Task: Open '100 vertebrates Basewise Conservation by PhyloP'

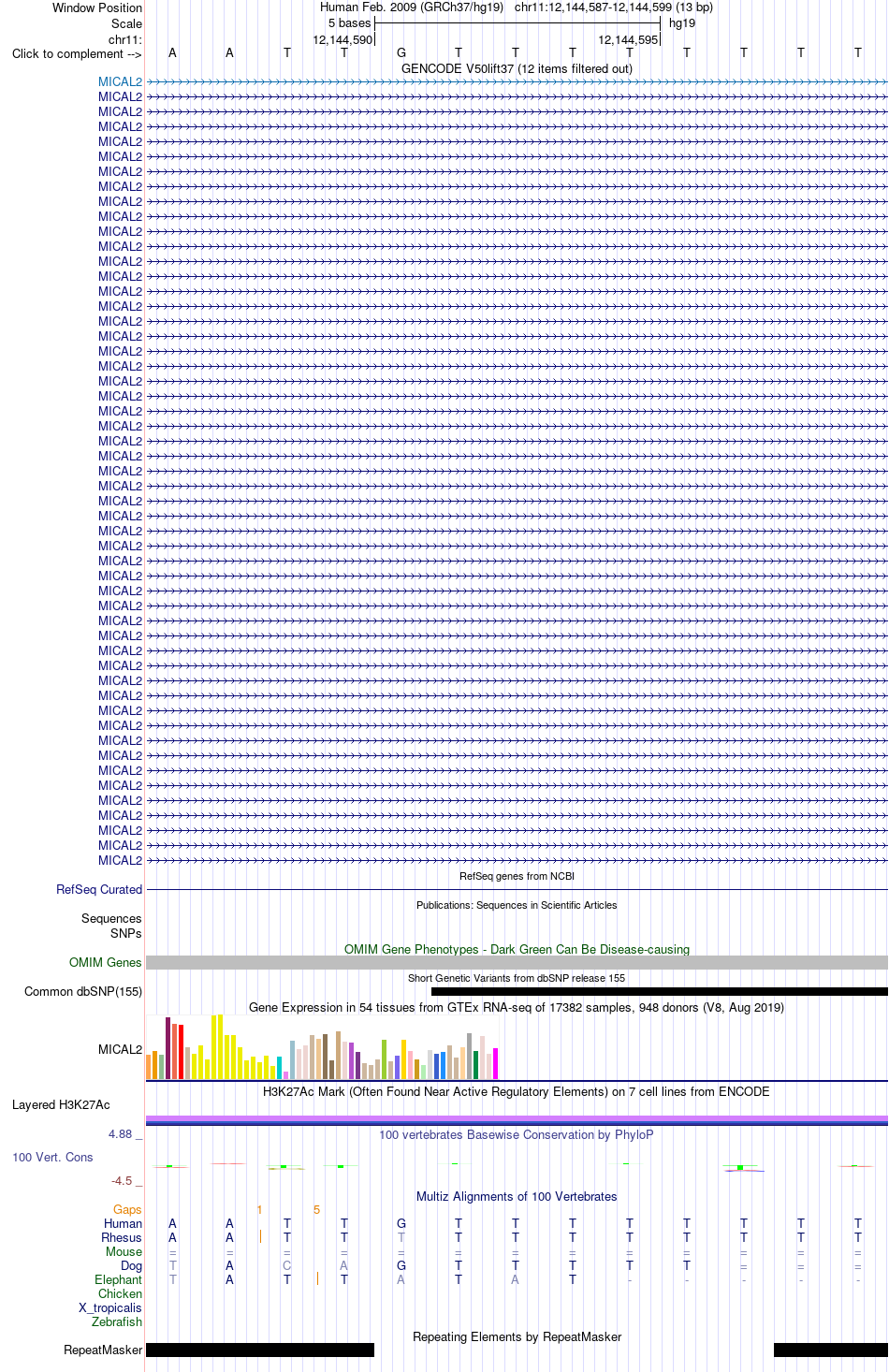Action: click(x=517, y=1134)
